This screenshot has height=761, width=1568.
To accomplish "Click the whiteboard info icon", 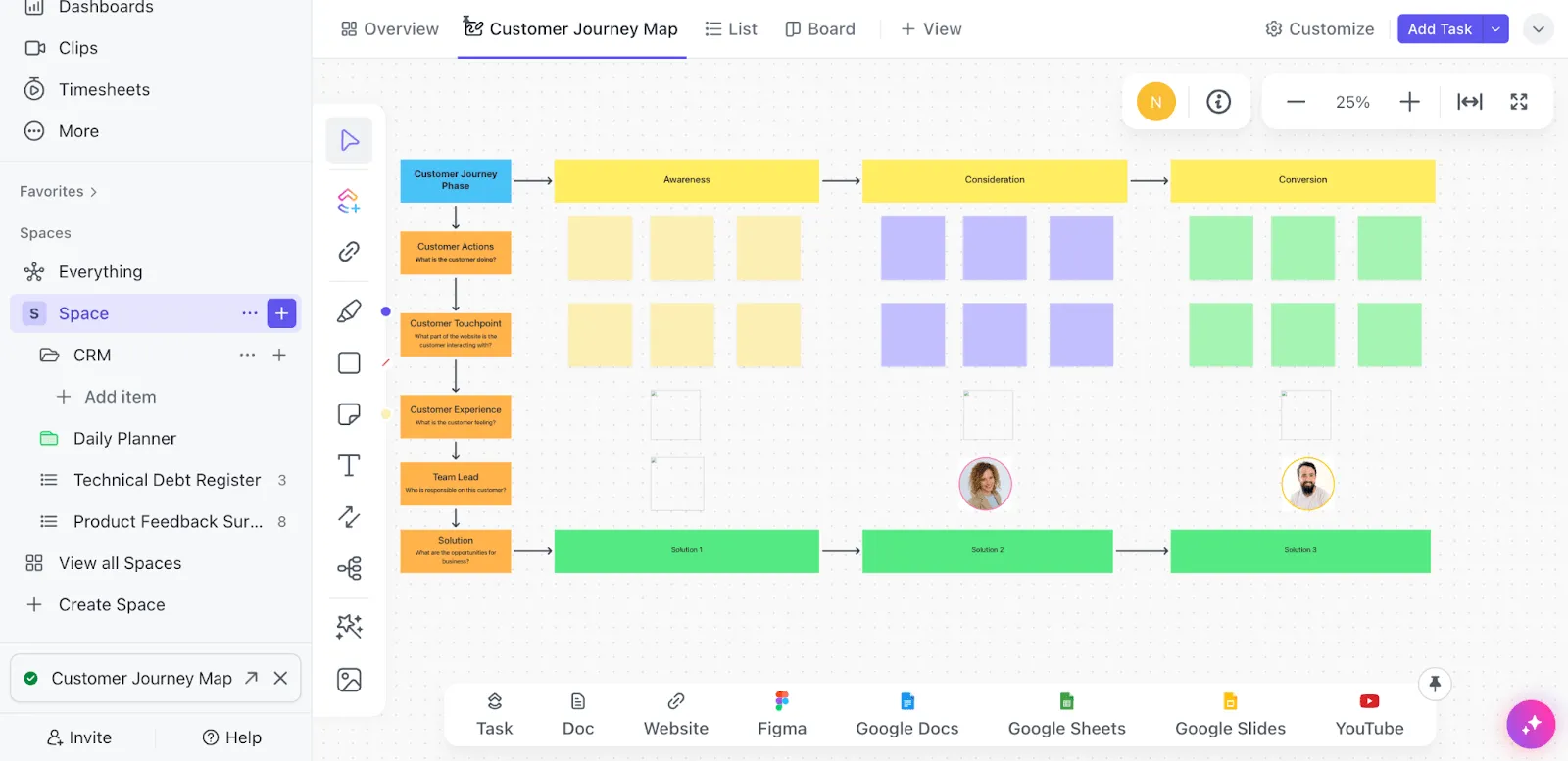I will click(1218, 101).
